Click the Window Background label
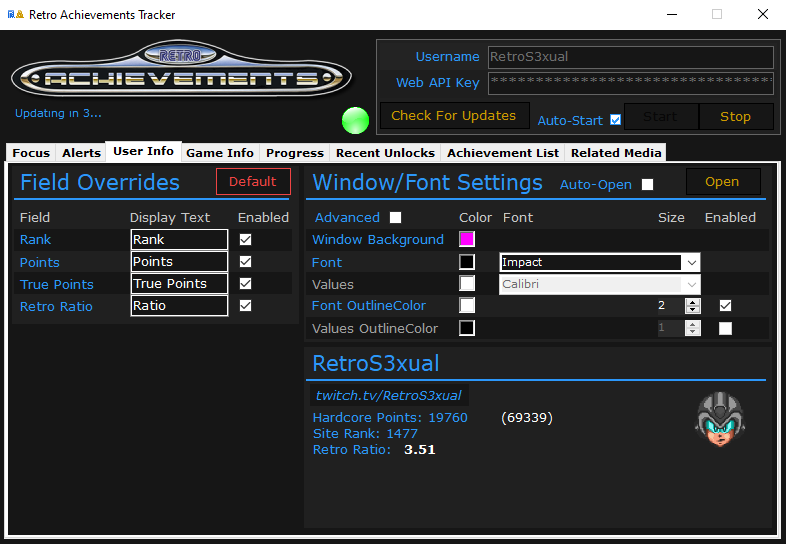This screenshot has width=786, height=544. [378, 240]
